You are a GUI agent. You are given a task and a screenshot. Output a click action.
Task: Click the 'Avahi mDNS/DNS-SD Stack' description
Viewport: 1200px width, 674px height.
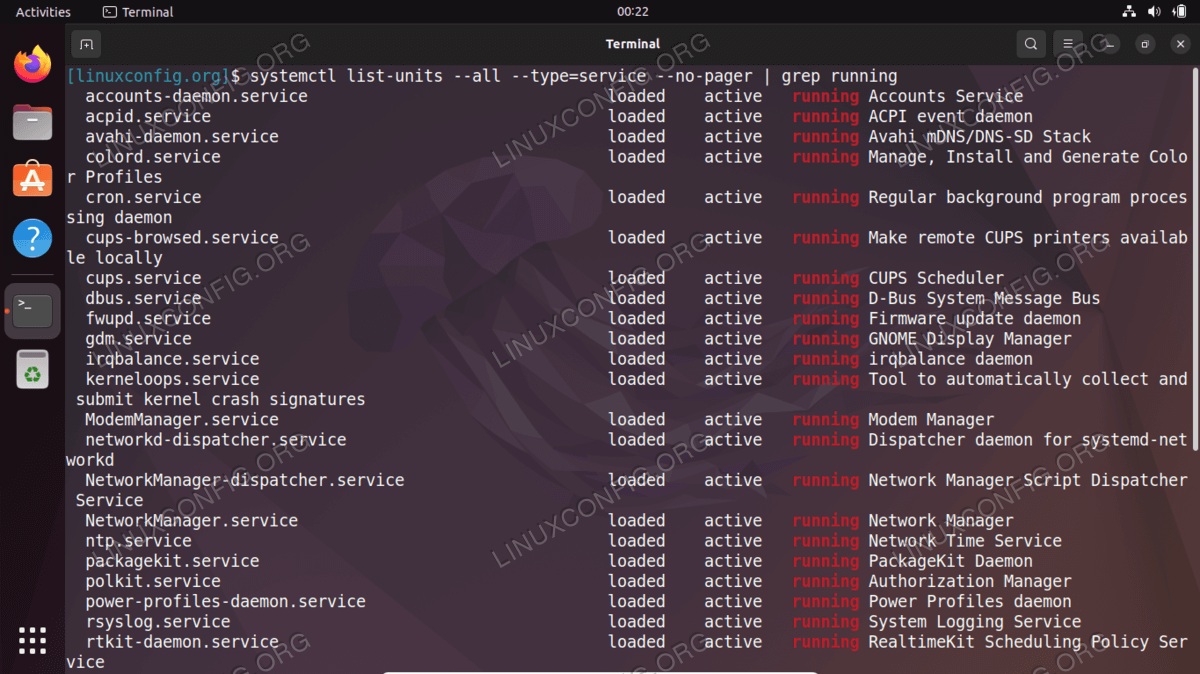[980, 136]
